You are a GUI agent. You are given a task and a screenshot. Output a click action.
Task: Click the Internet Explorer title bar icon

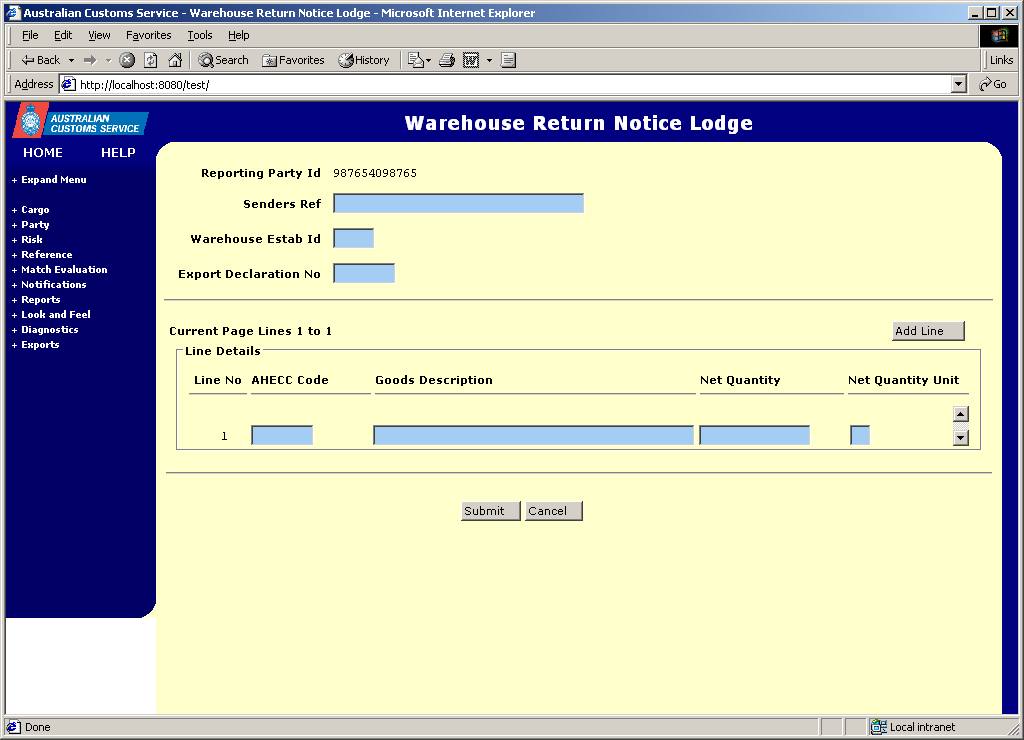tap(13, 12)
